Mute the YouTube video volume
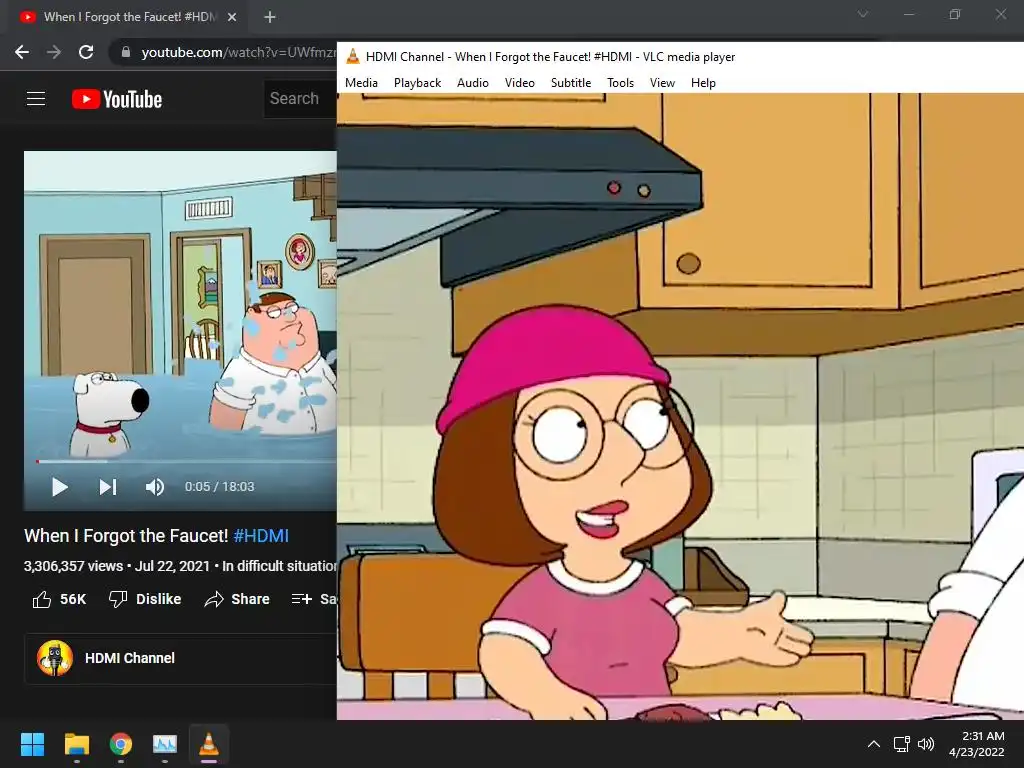 [155, 487]
